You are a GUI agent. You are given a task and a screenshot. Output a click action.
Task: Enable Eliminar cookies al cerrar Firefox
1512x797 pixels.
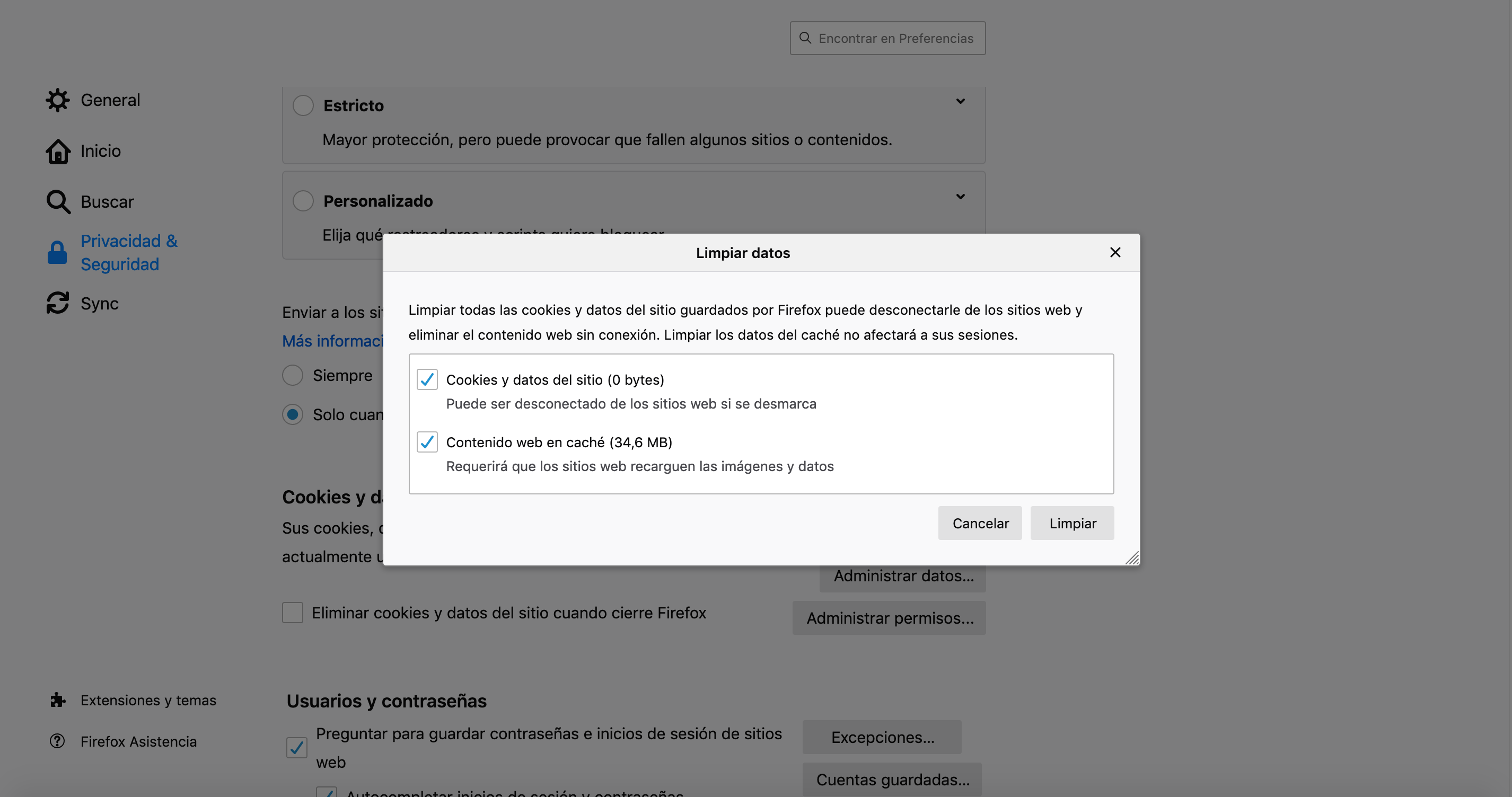pos(292,612)
